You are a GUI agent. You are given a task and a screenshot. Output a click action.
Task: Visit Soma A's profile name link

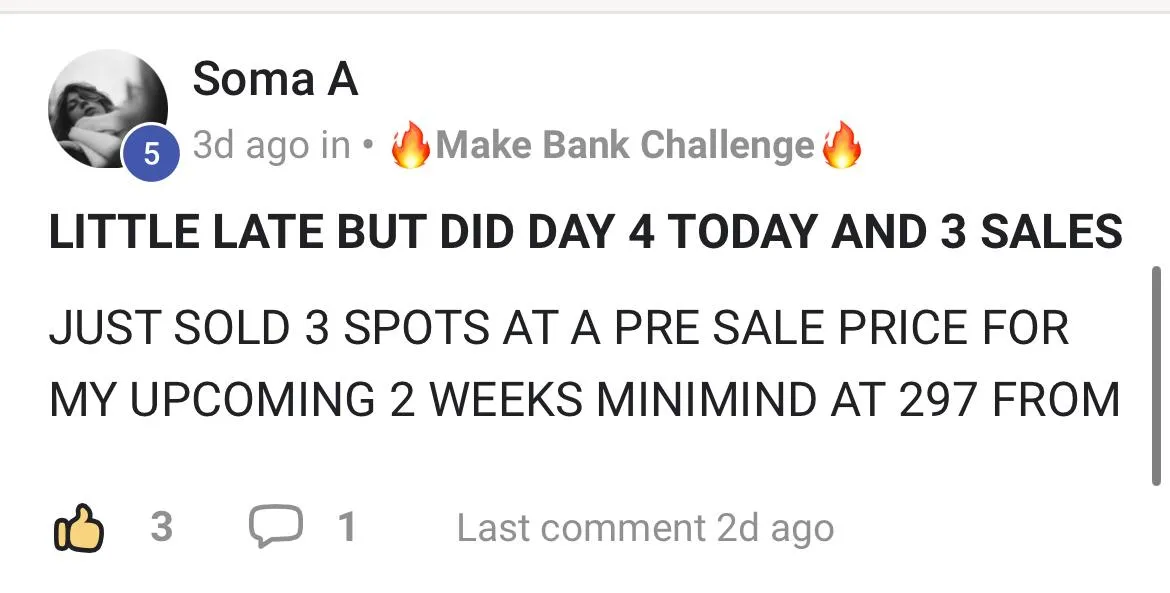(x=275, y=79)
